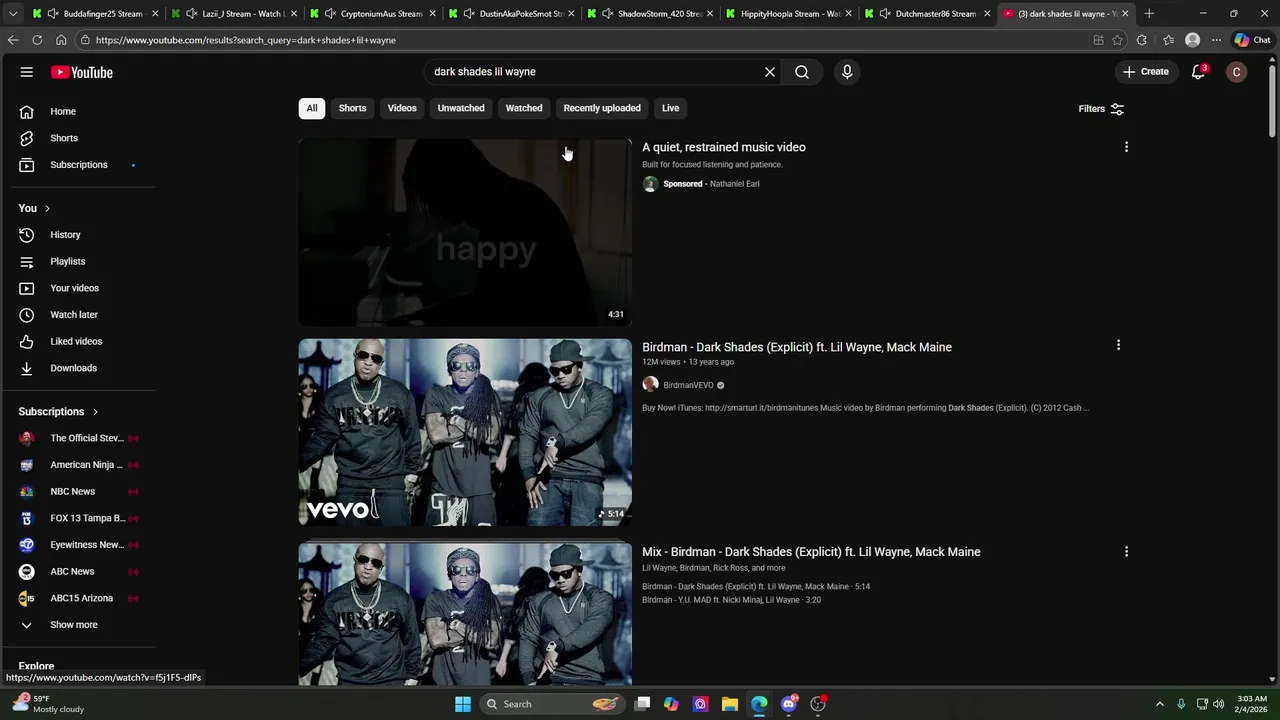The width and height of the screenshot is (1280, 720).
Task: Open Your videos
Action: [x=80, y=288]
